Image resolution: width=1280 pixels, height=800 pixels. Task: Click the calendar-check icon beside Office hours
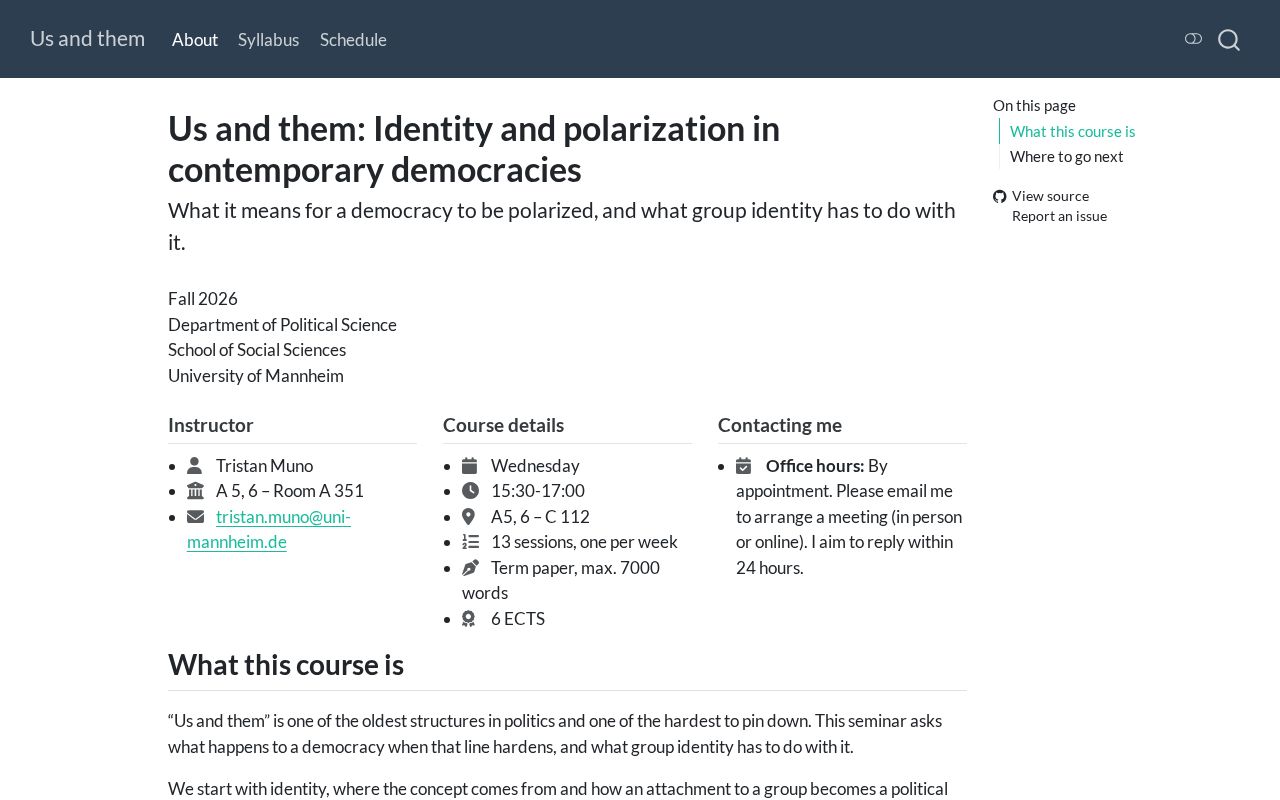(x=743, y=466)
